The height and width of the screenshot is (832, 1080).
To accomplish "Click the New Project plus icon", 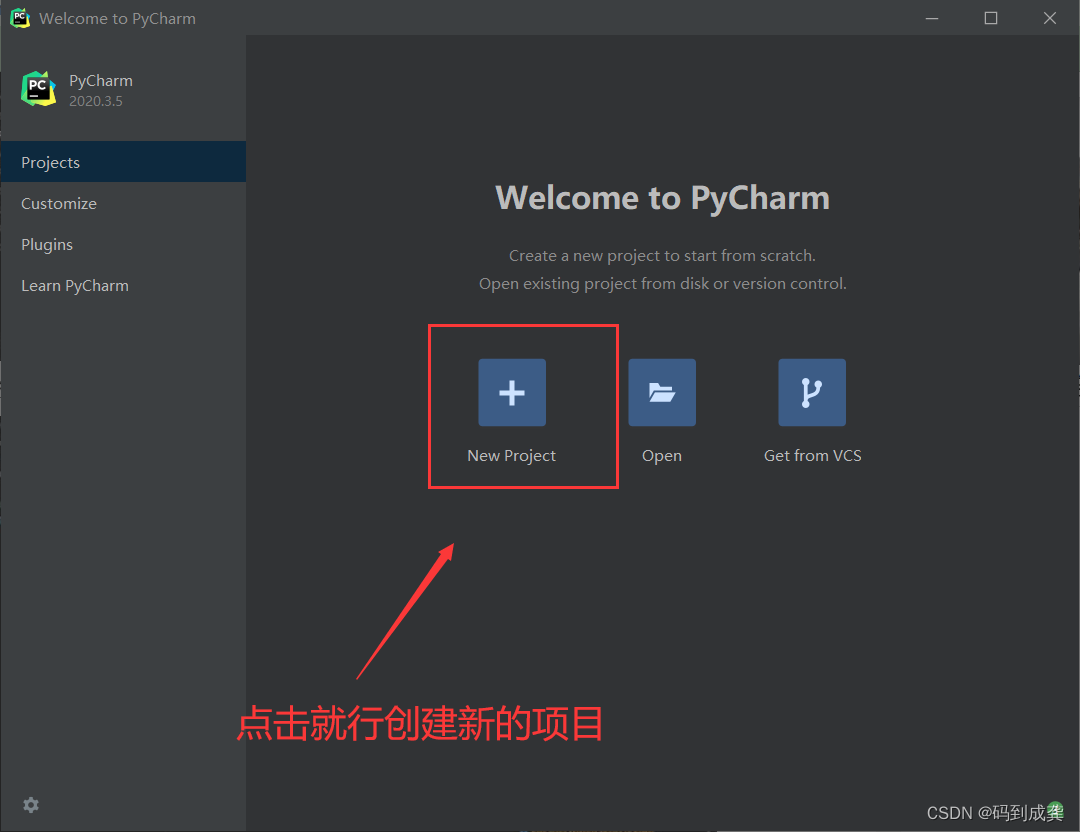I will [x=511, y=392].
